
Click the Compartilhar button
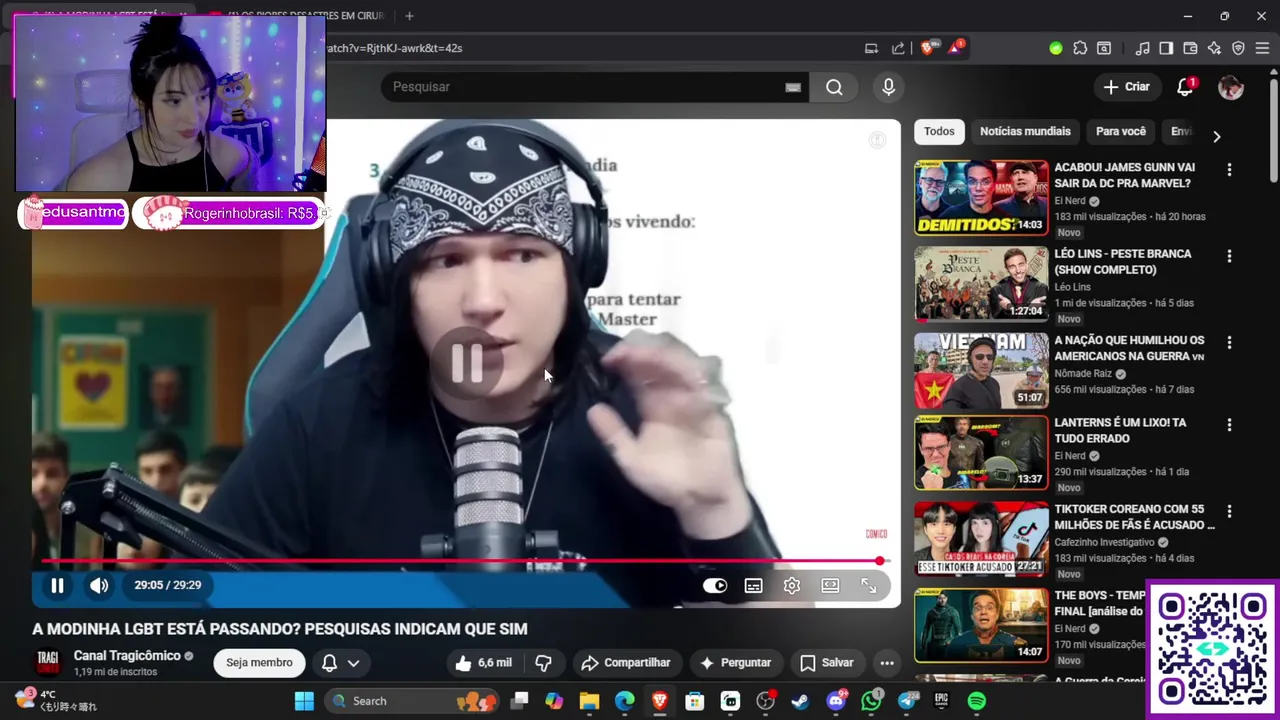[x=626, y=663]
